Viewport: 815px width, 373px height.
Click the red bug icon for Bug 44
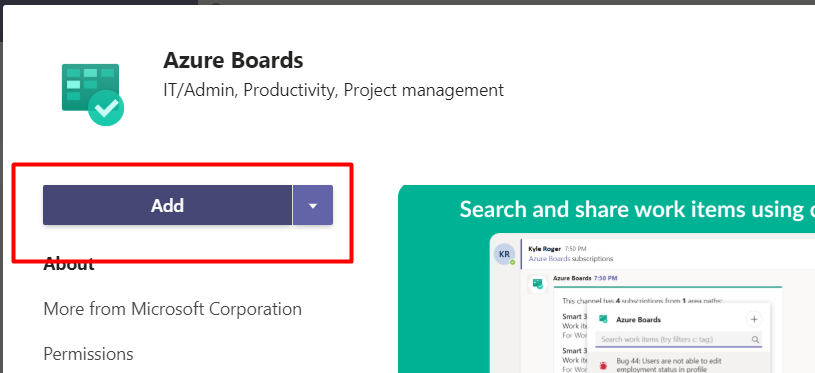pyautogui.click(x=603, y=365)
